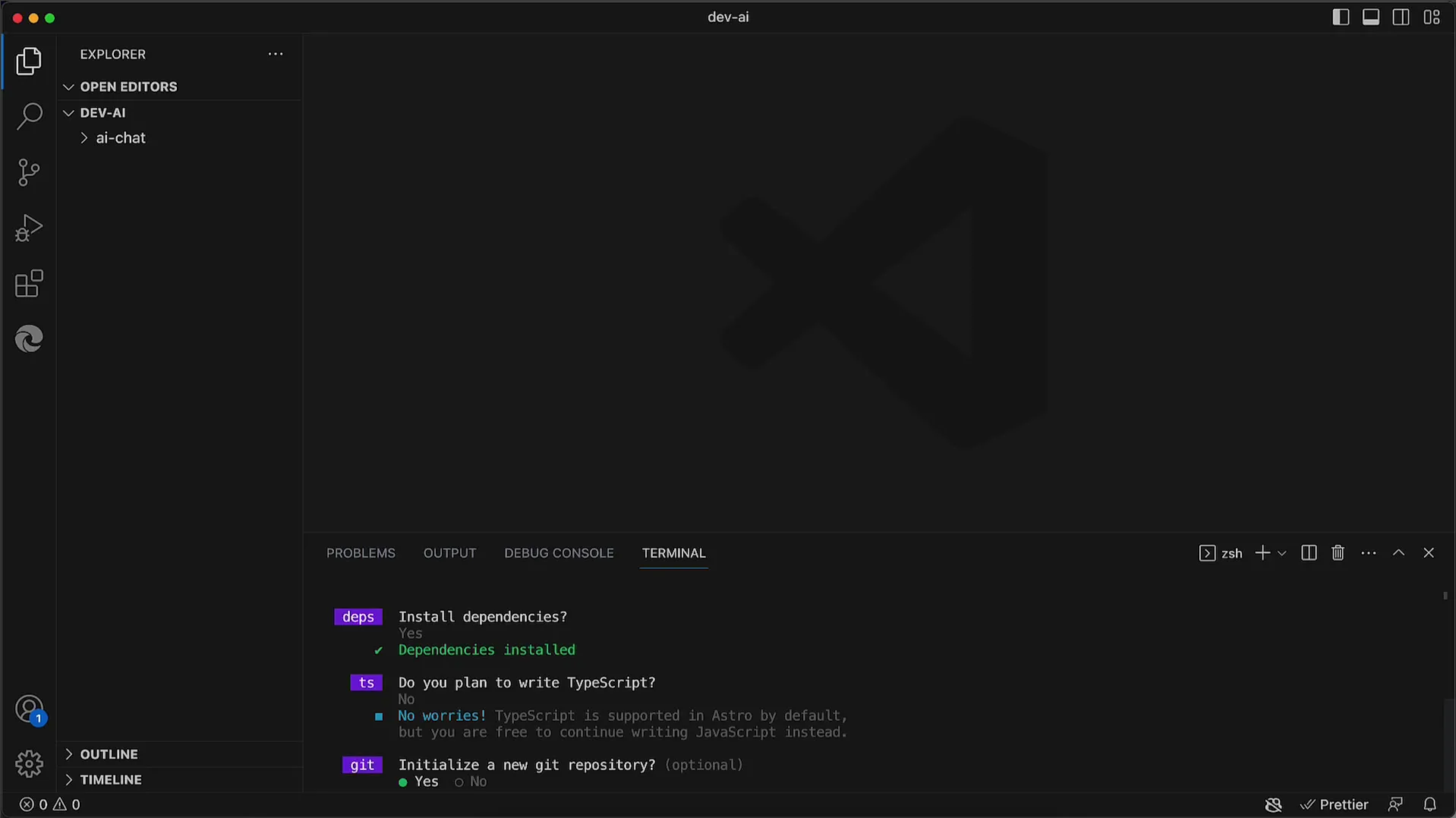Kill terminal with trash icon
Image resolution: width=1456 pixels, height=818 pixels.
click(1338, 553)
